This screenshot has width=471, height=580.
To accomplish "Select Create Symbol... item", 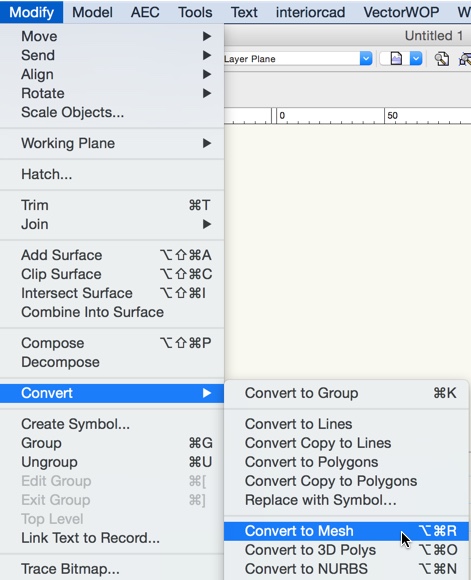I will [112, 424].
